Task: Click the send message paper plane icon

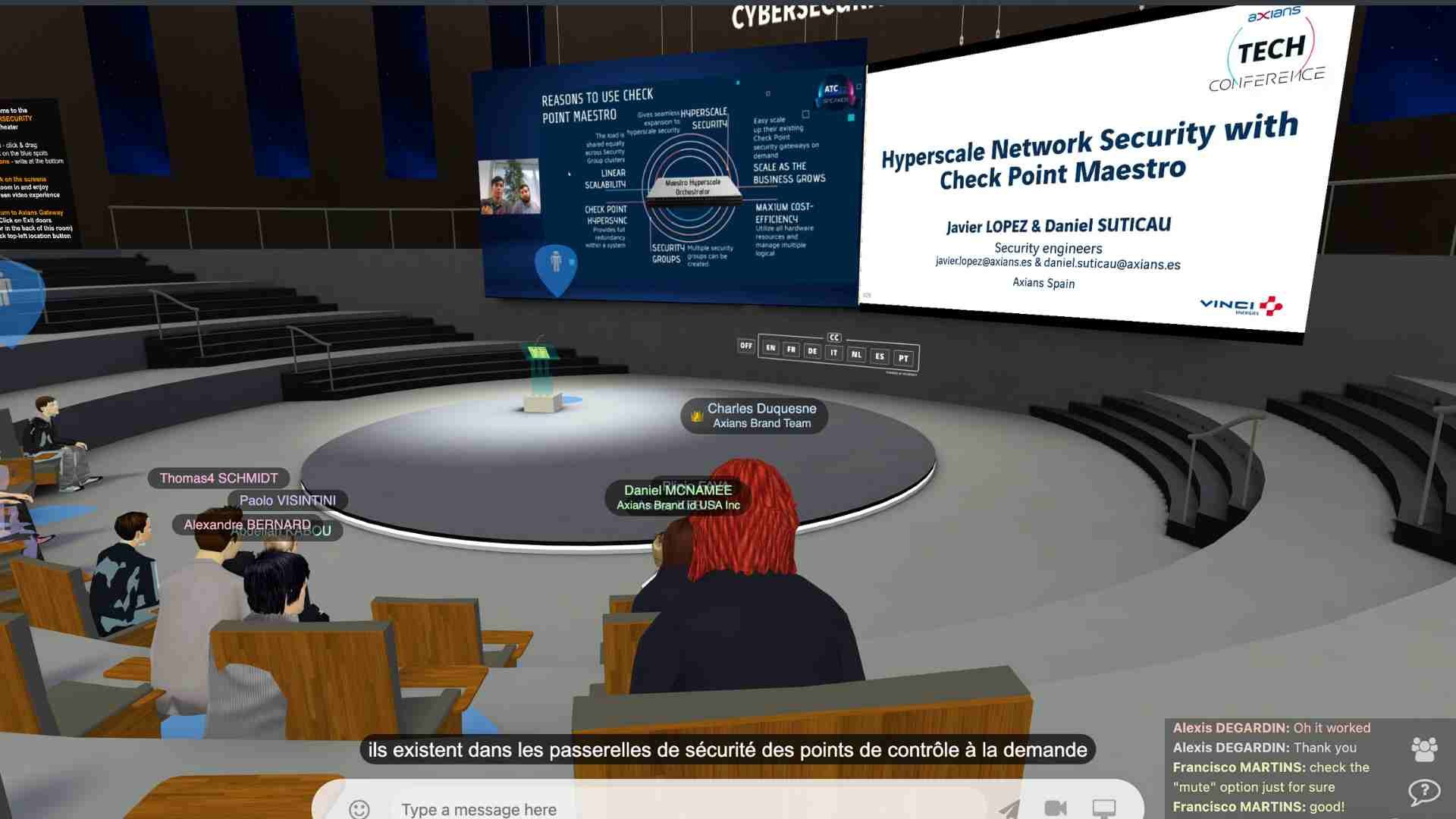Action: (1009, 808)
